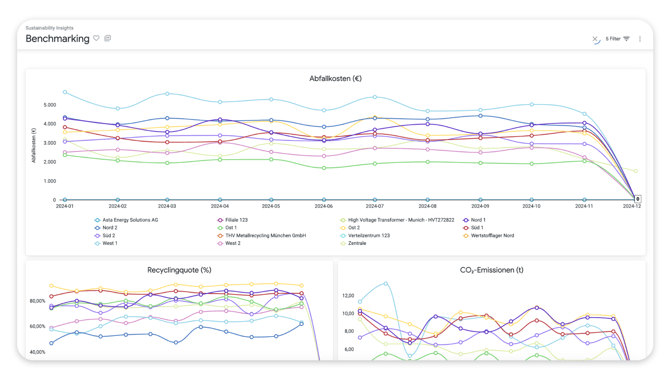Toggle Wertstofflager Nord series visibility
The image size is (670, 379).
[488, 235]
